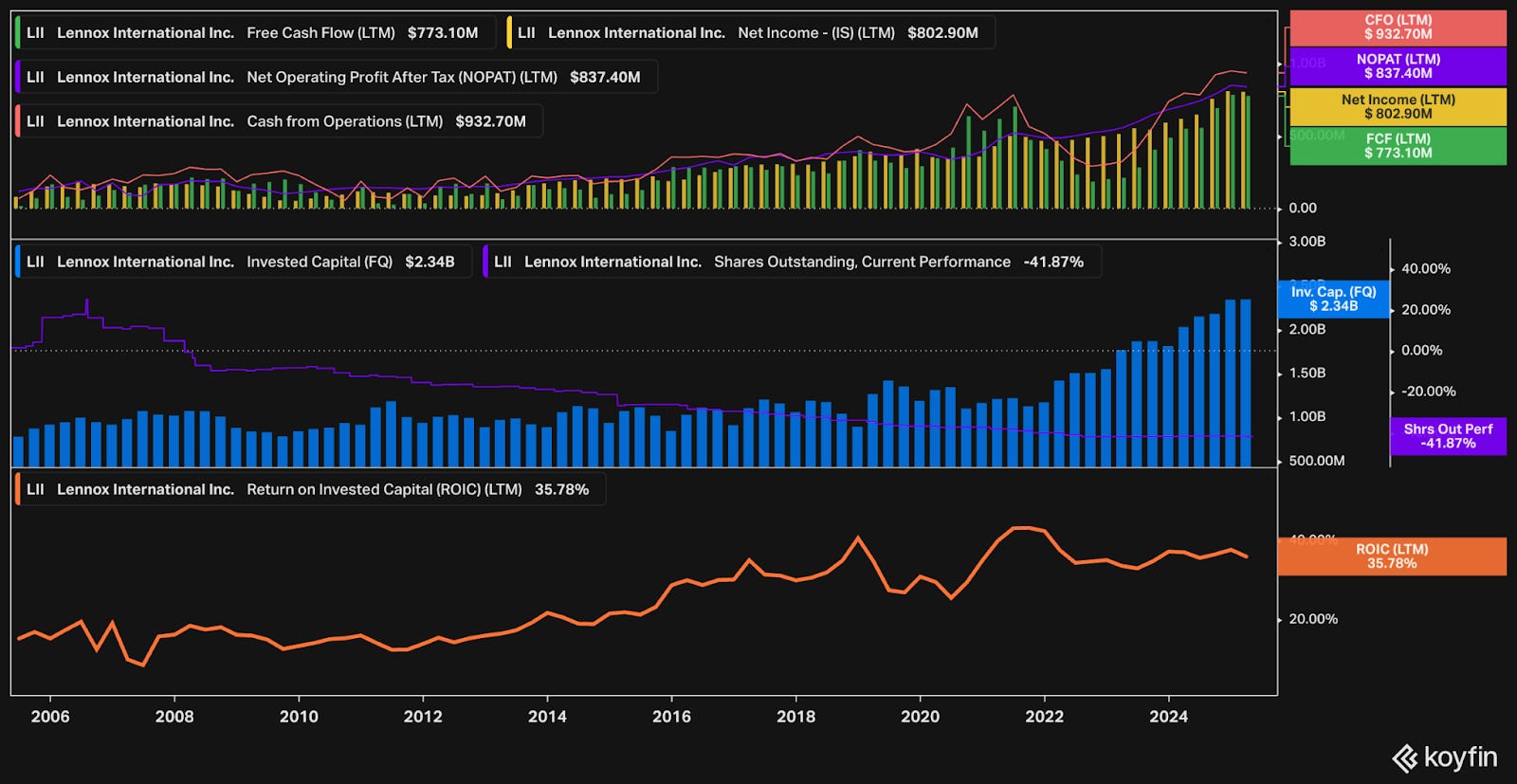Click the 2014 x-axis label

[547, 717]
